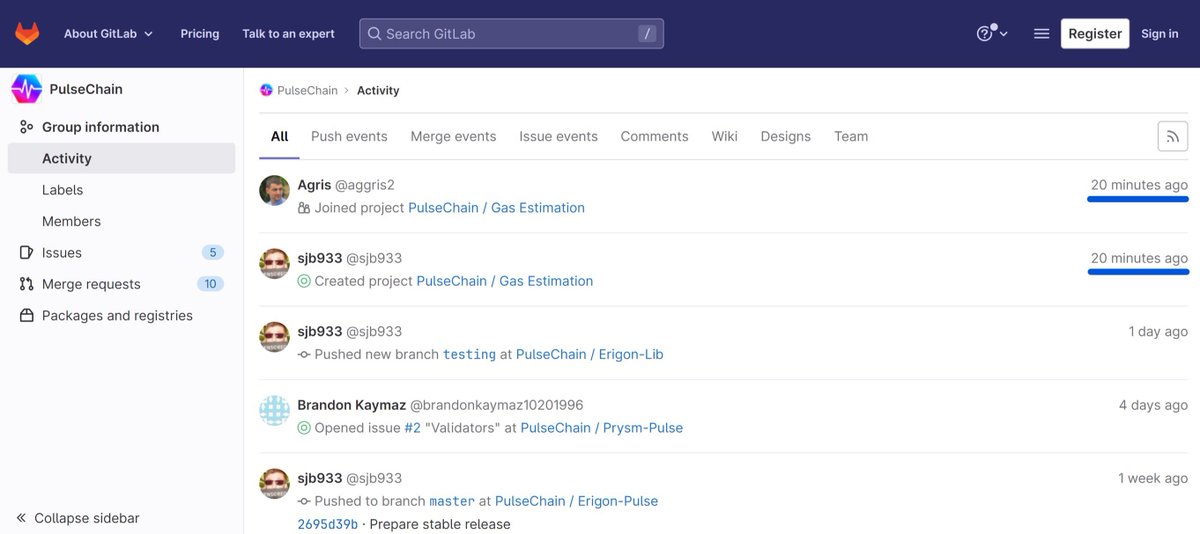Switch to Issue events tab
Screen dimensions: 1200x534
[x=558, y=136]
